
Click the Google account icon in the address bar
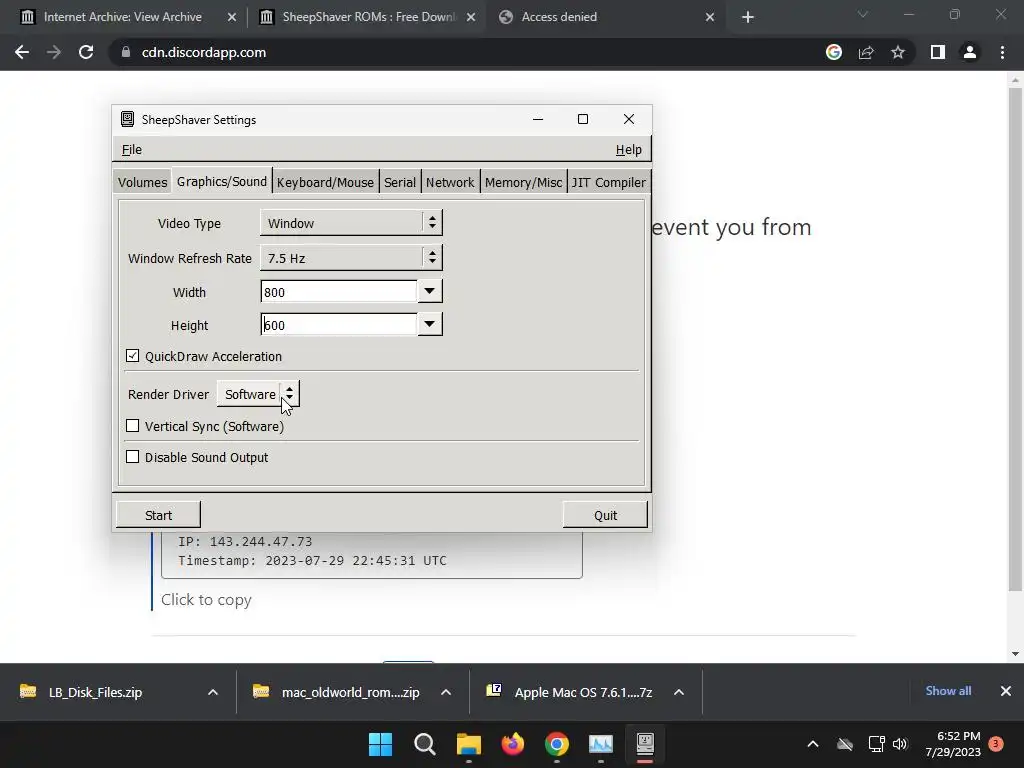coord(834,52)
